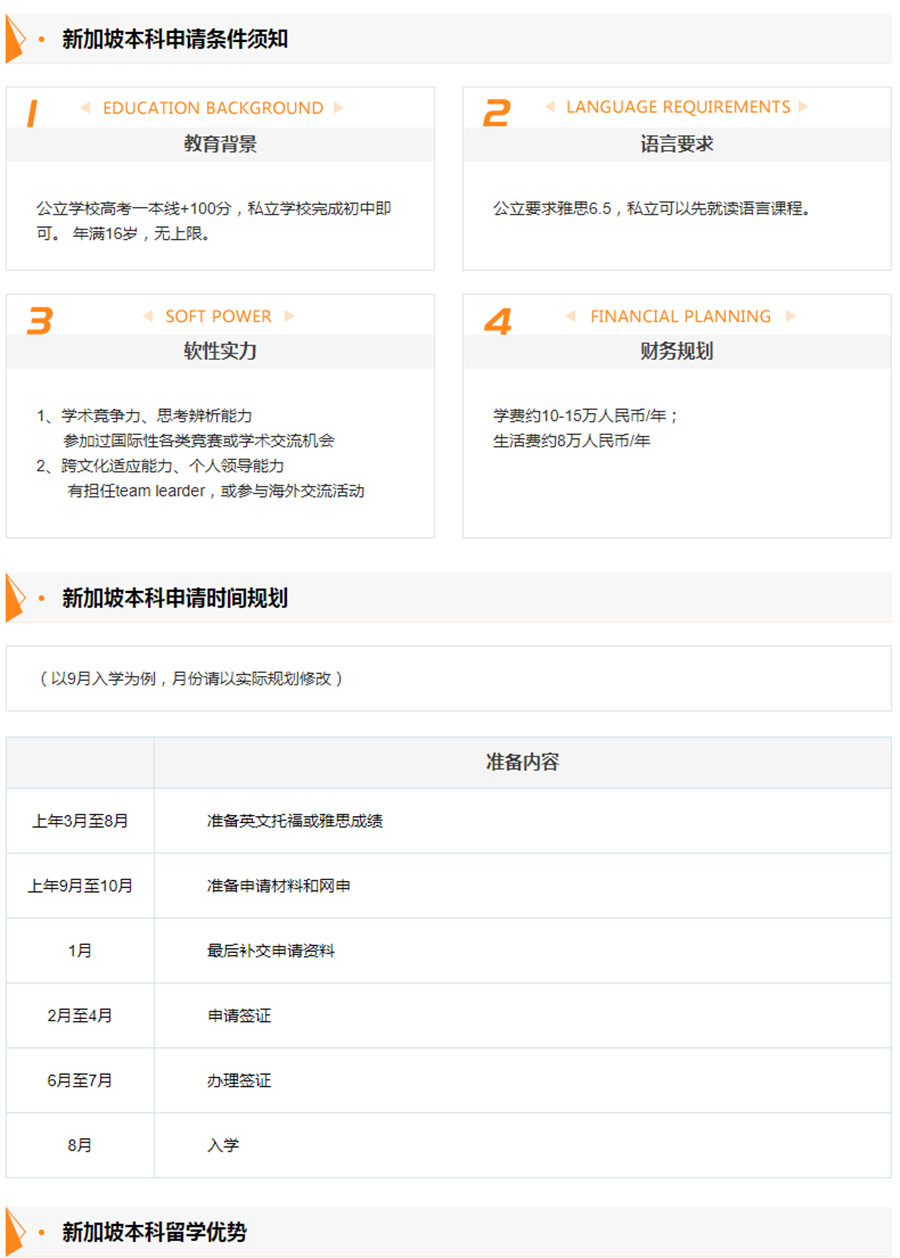900x1258 pixels.
Task: Select the 教育背景 card heading
Action: coord(220,144)
